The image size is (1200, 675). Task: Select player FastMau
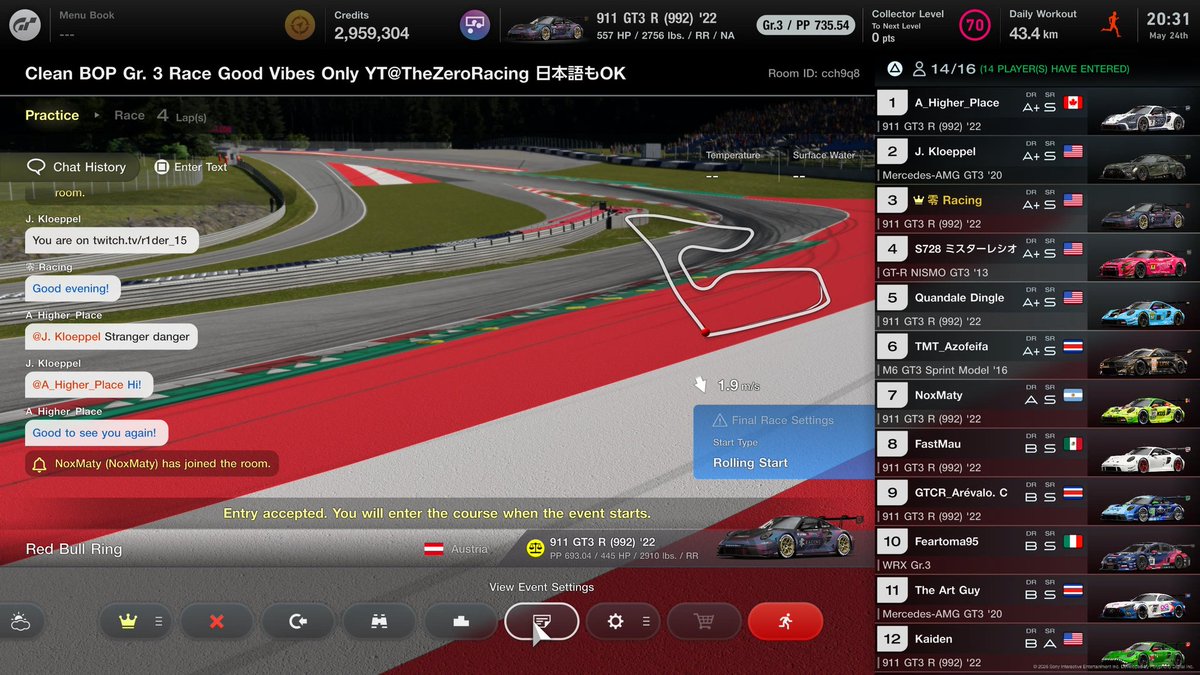[1038, 453]
